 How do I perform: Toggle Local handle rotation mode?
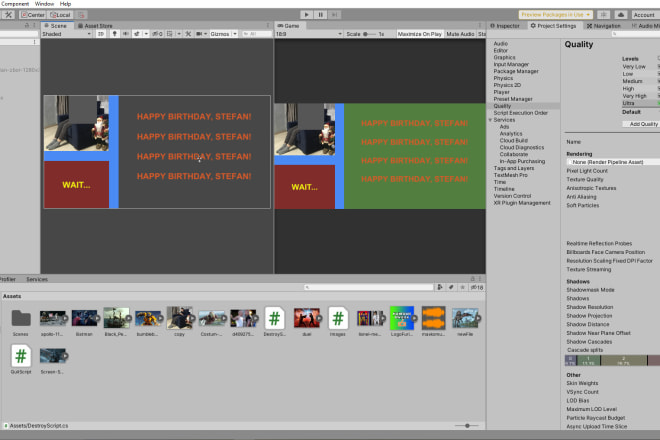pos(59,15)
